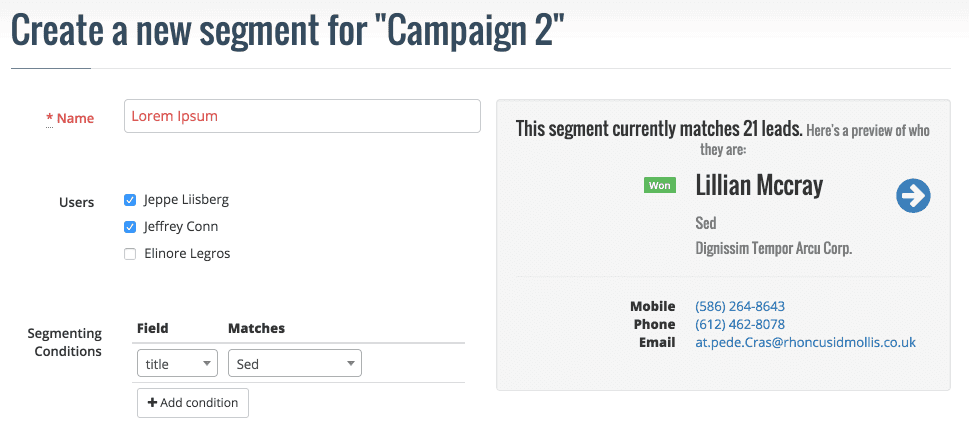Click the required Name field label
This screenshot has height=436, width=969.
pyautogui.click(x=74, y=118)
